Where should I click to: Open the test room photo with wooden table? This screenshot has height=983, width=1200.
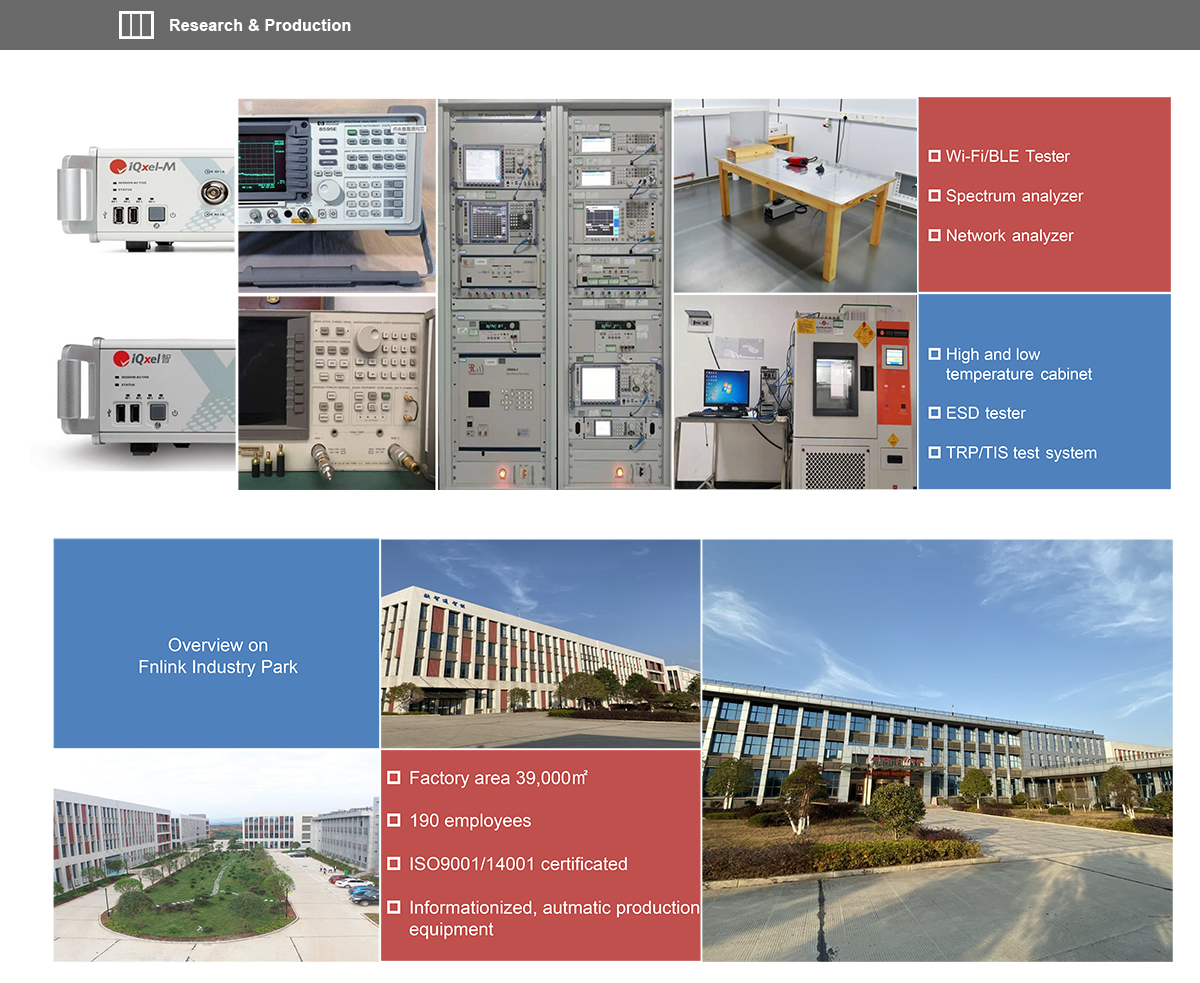(795, 195)
